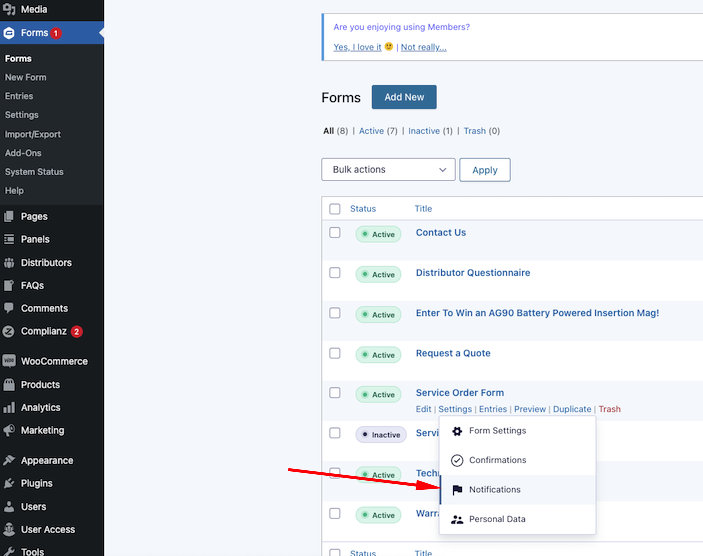The image size is (703, 556).
Task: Click Edit under Service Order Form
Action: pos(423,409)
